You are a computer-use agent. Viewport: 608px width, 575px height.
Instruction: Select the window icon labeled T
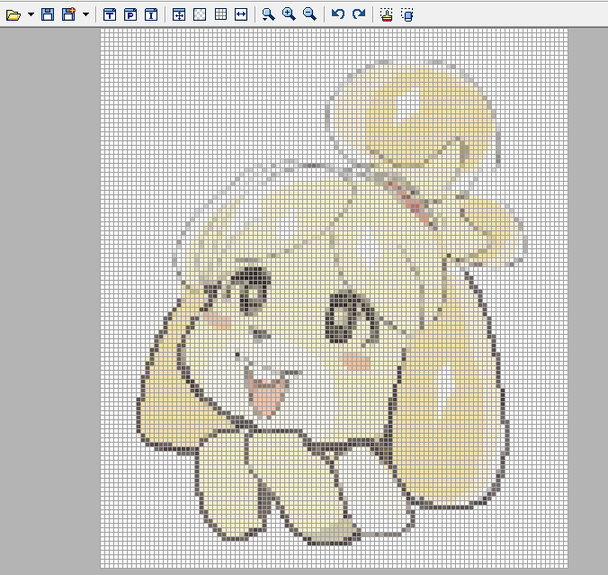(x=110, y=15)
